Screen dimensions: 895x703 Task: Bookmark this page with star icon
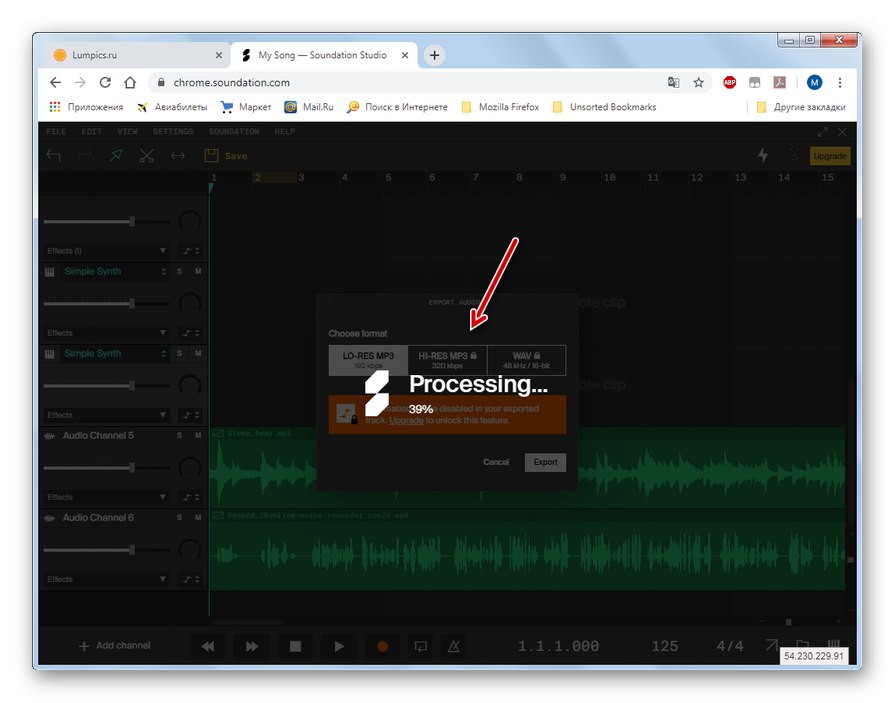699,83
